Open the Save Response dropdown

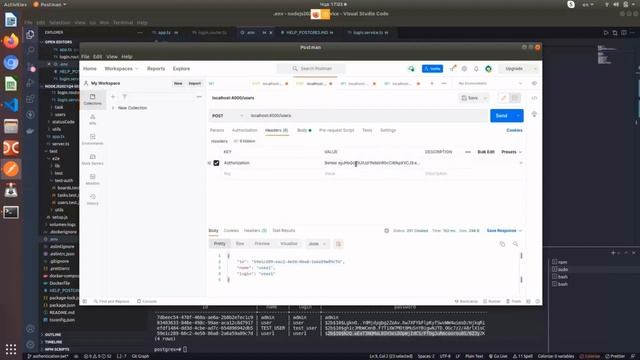pos(504,231)
